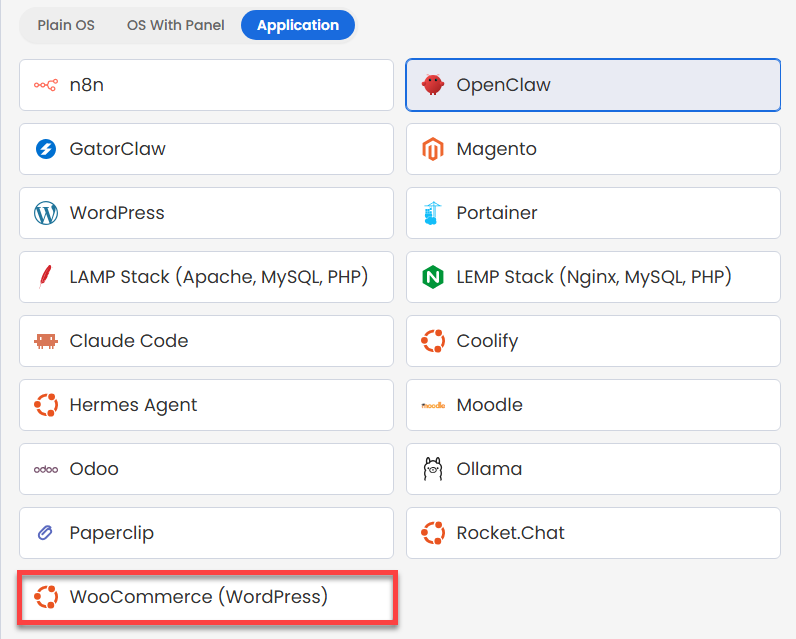796x639 pixels.
Task: Click the "Hermes Agent" label text
Action: 133,405
